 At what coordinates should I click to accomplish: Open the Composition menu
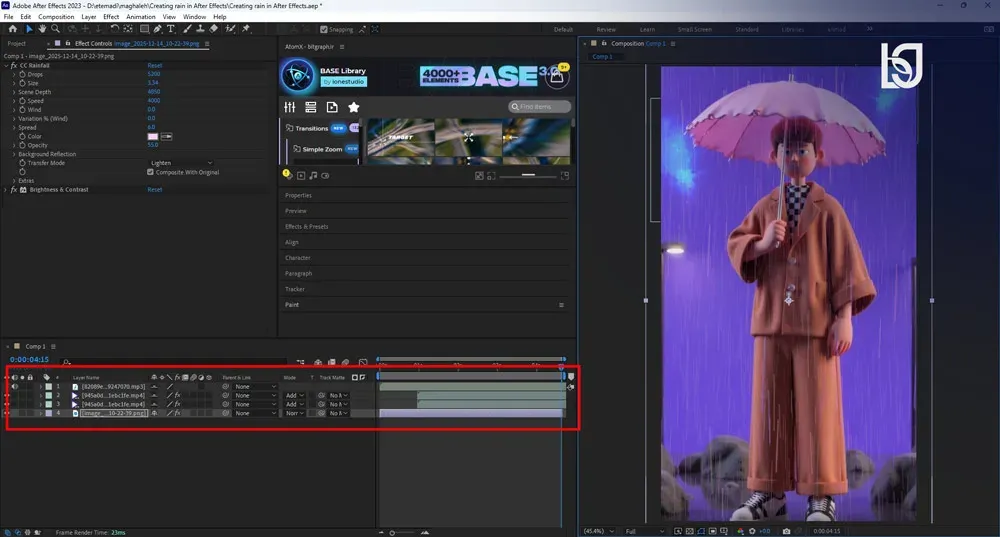click(x=56, y=17)
